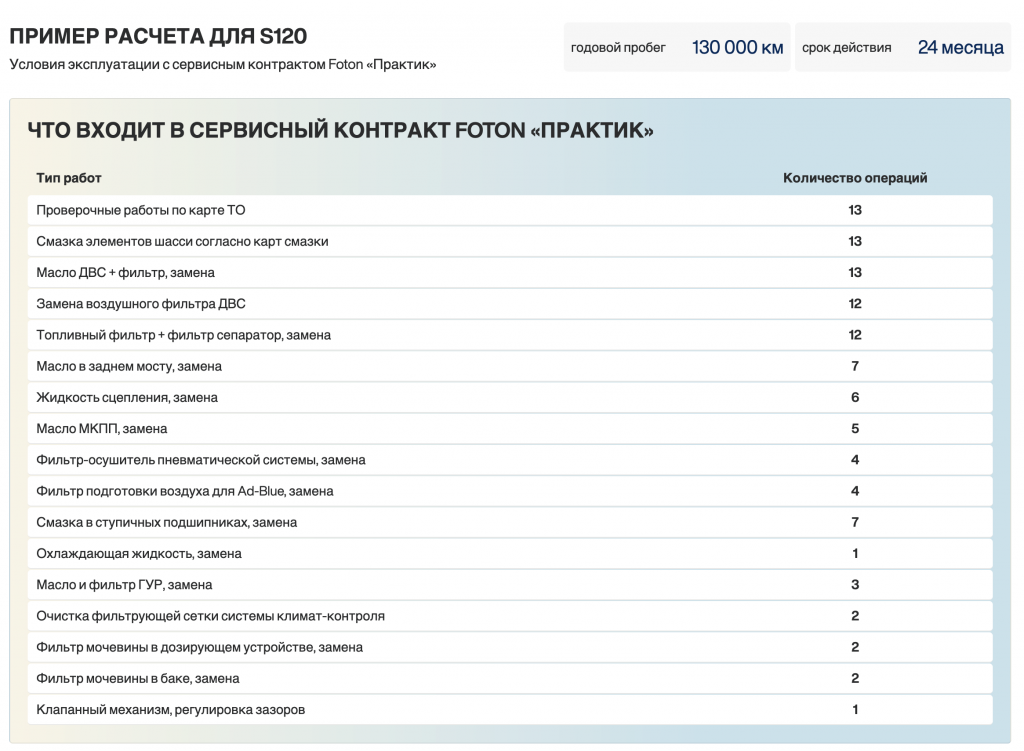The height and width of the screenshot is (751, 1024).
Task: Click count 6 for Жидкость сцепления row
Action: pos(855,398)
